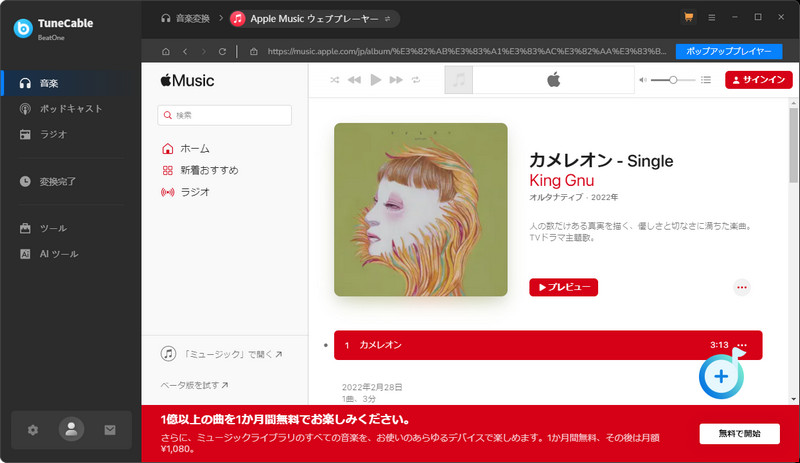Select ポッドキャスト in the sidebar
This screenshot has width=800, height=463.
click(71, 109)
